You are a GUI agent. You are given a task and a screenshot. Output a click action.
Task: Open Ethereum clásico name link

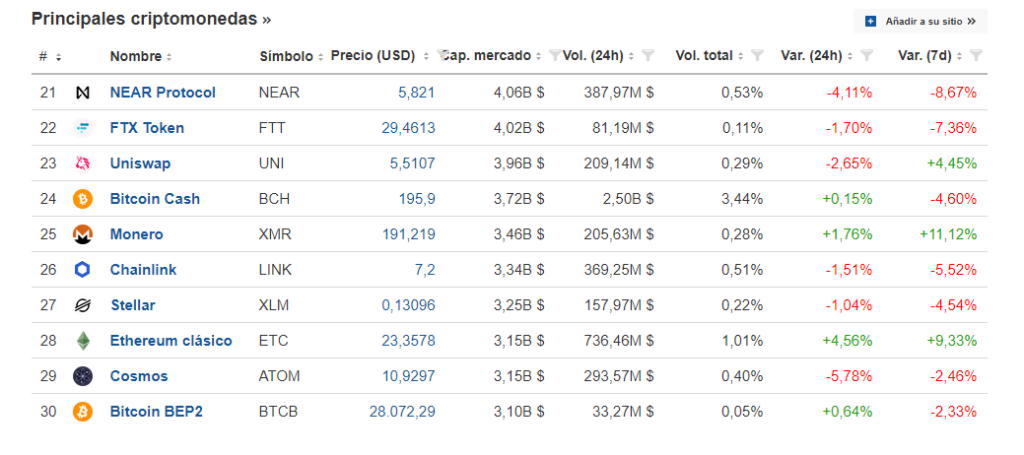tap(171, 341)
